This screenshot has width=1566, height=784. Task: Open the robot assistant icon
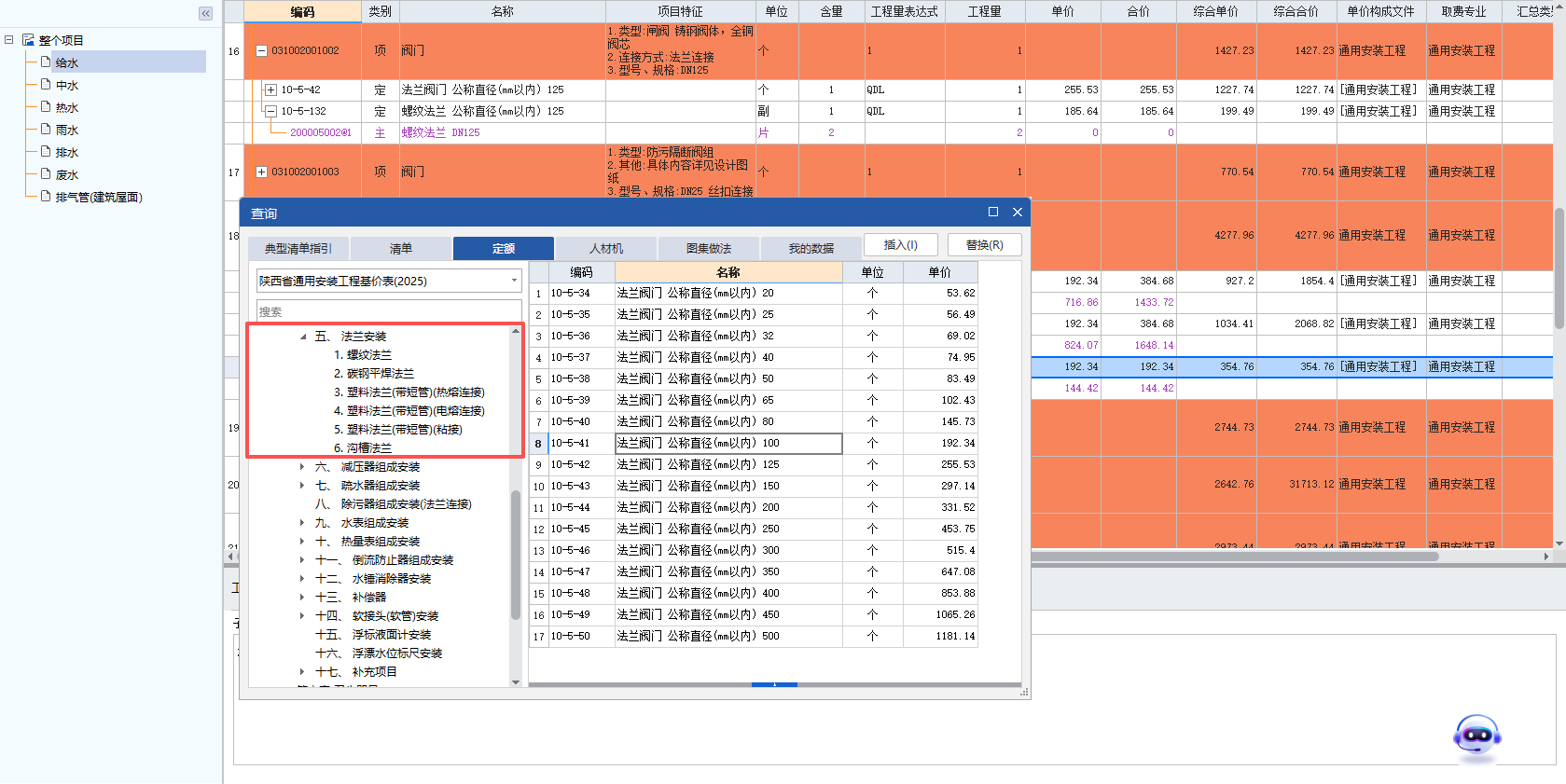point(1477,738)
